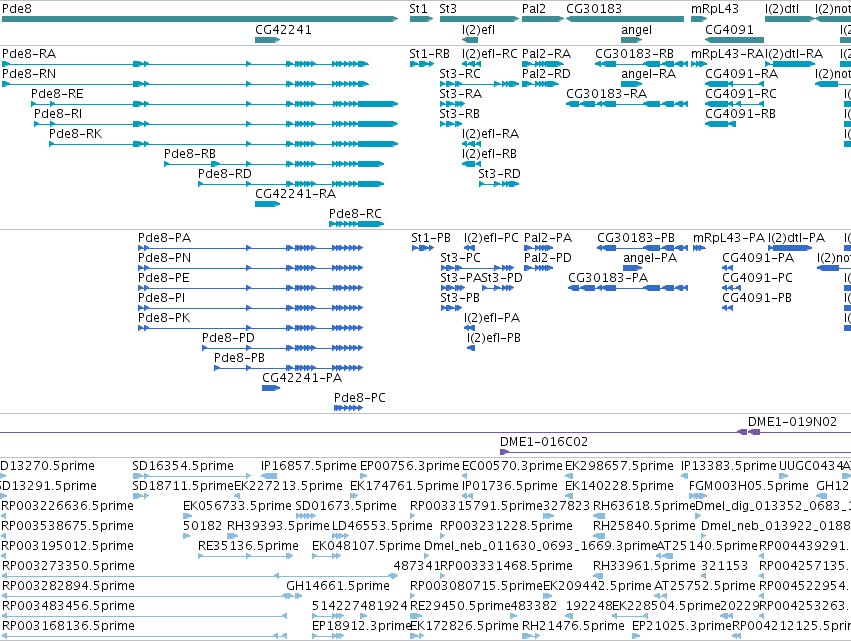This screenshot has height=641, width=851.
Task: Click the Pde8-PE protein label
Action: (163, 278)
